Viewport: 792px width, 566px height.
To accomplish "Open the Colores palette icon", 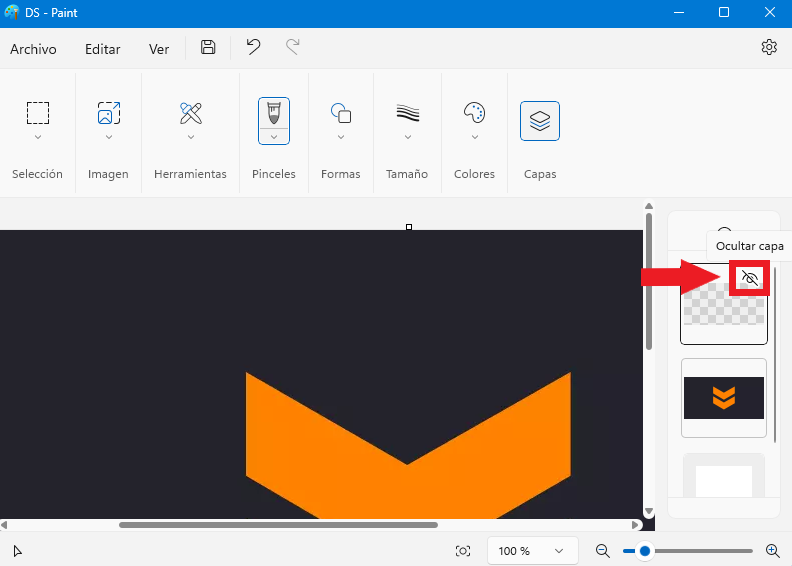I will click(474, 113).
